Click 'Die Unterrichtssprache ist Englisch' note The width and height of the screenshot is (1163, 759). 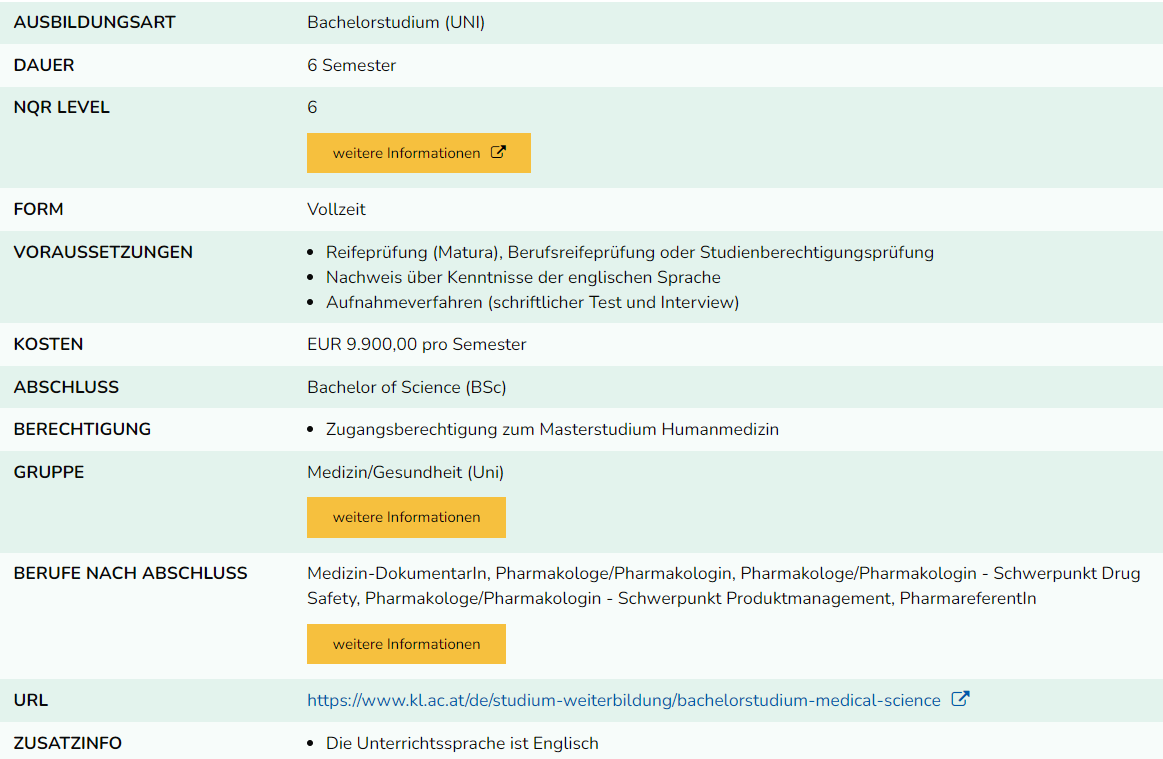coord(462,743)
